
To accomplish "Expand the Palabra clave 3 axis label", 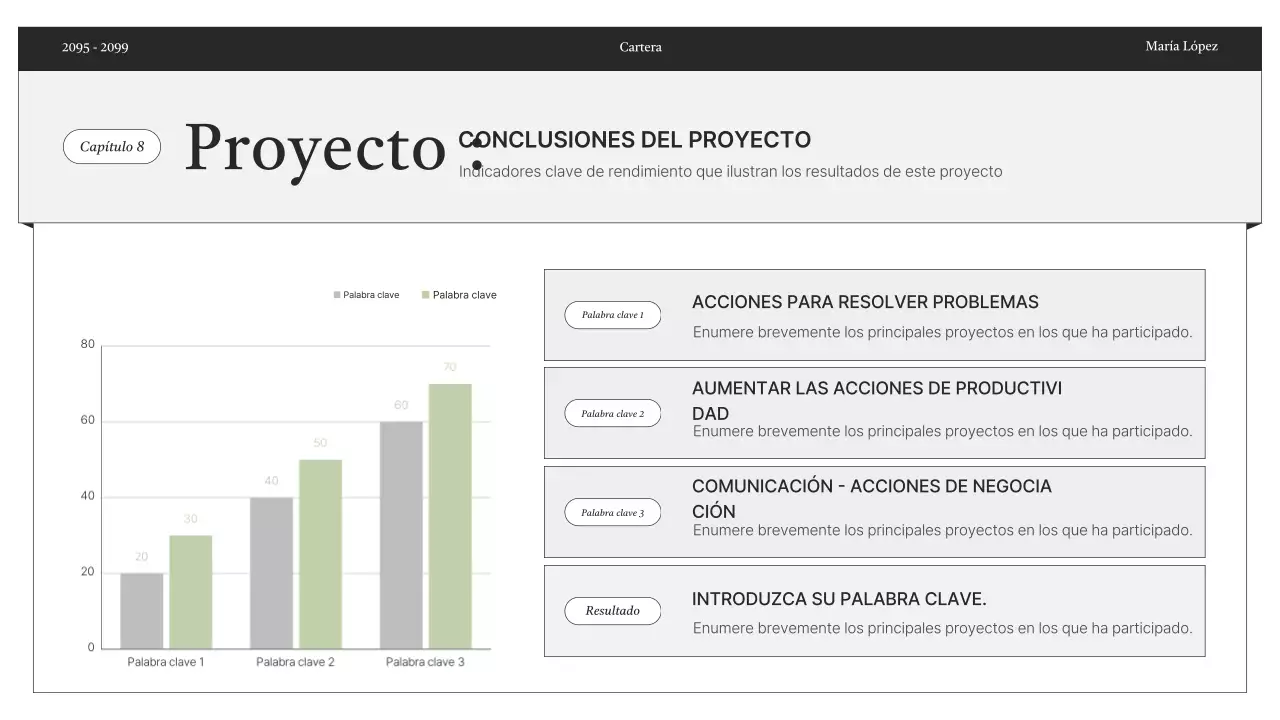I will coord(424,661).
